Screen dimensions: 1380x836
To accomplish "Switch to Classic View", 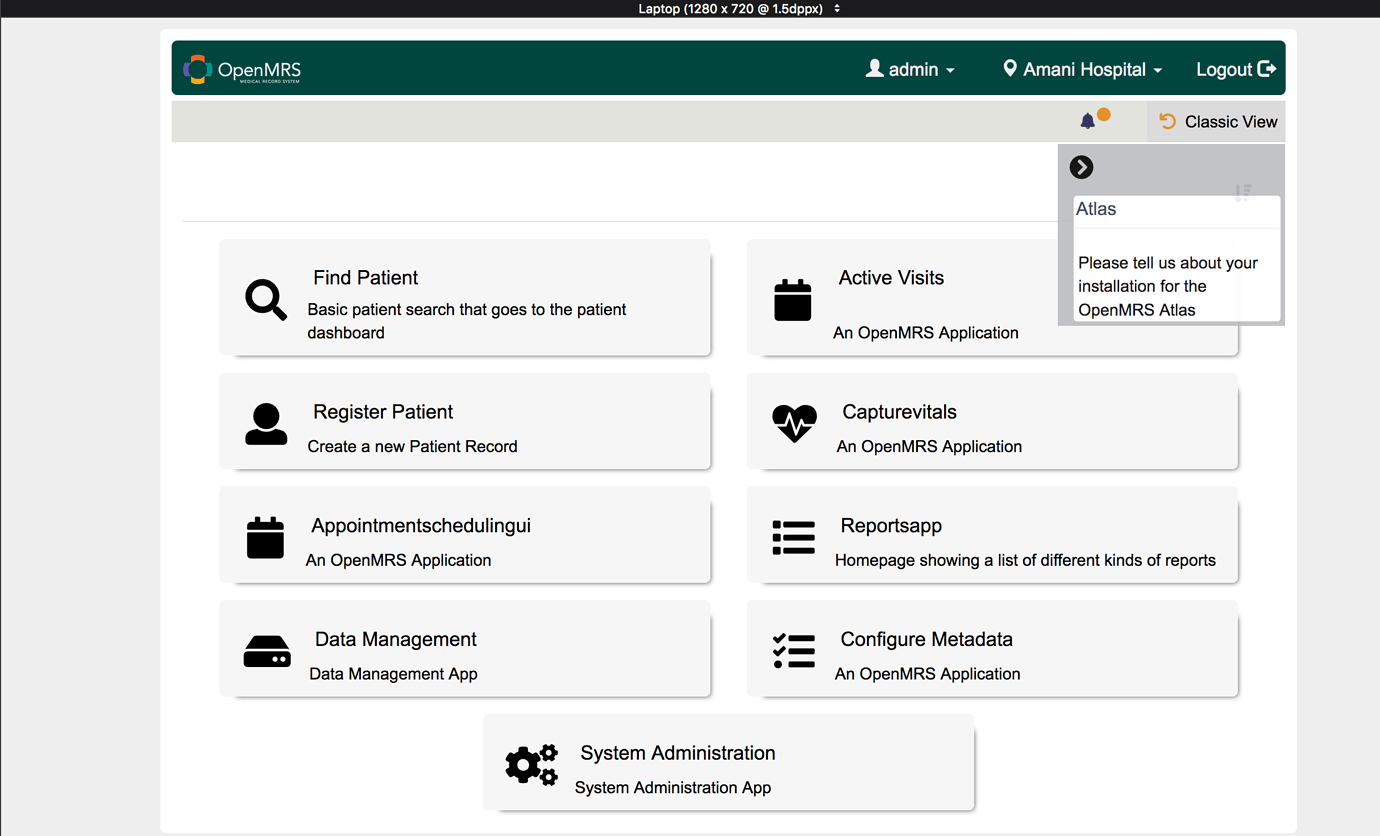I will (x=1216, y=121).
